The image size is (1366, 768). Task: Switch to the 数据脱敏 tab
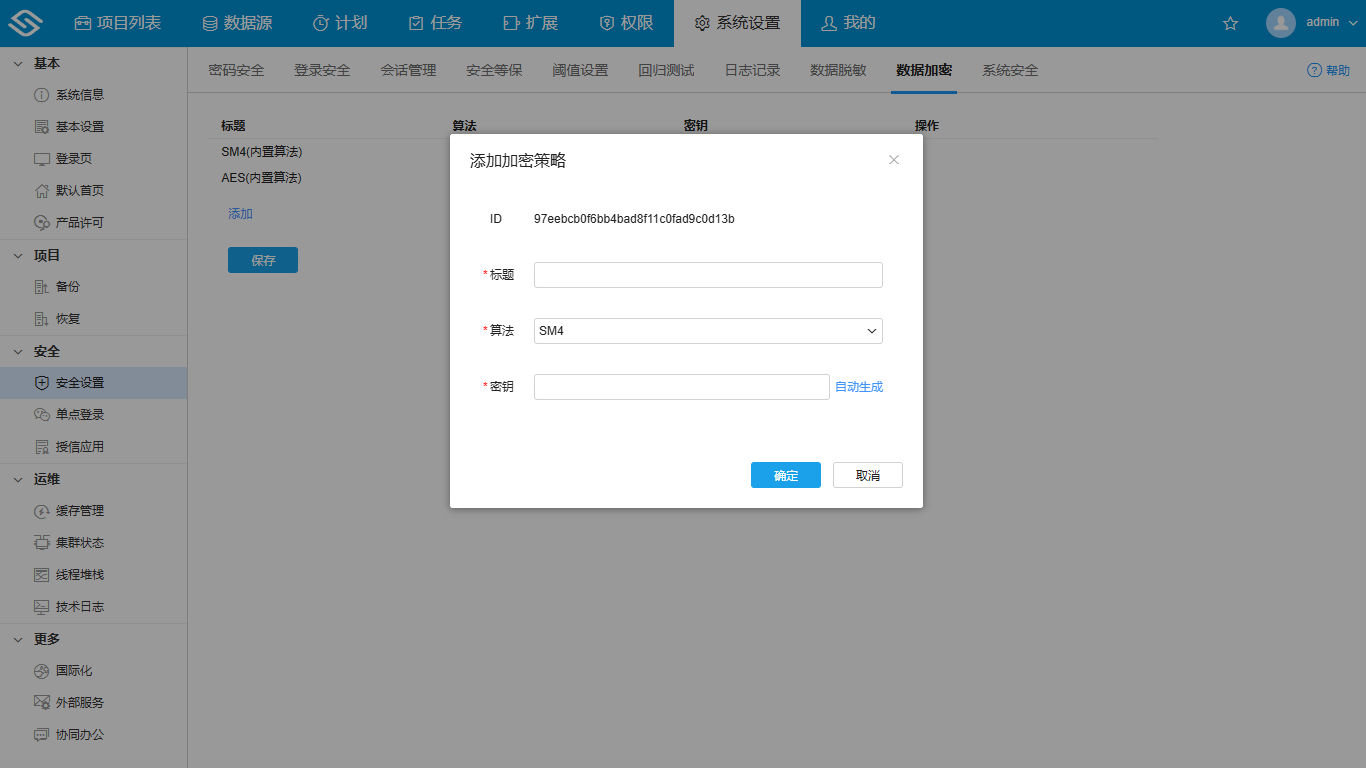click(x=838, y=71)
